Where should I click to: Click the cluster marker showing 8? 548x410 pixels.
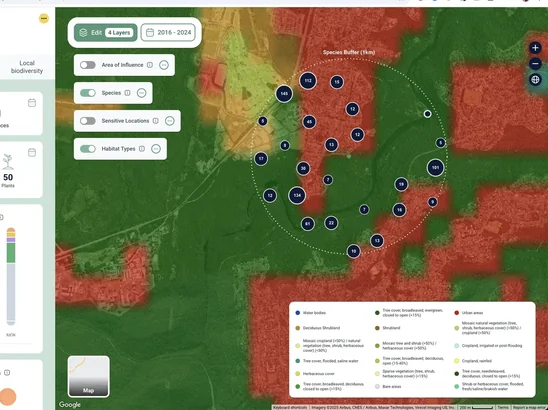pyautogui.click(x=285, y=145)
